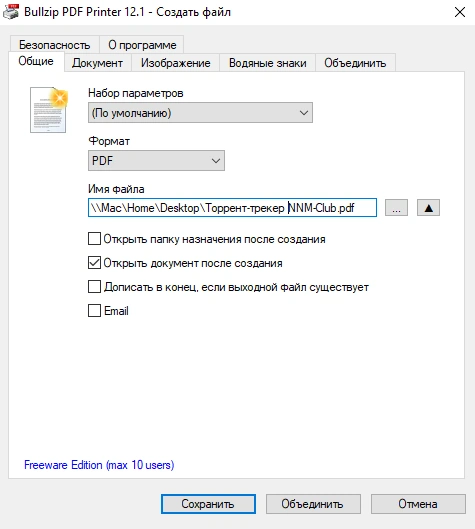This screenshot has height=529, width=475.
Task: Click the Сохранить button
Action: pos(208,504)
